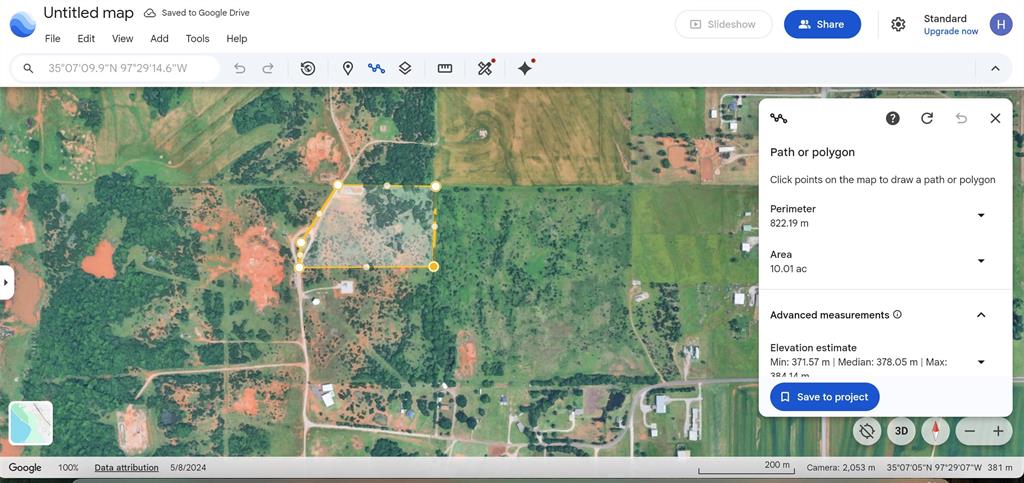1024x483 pixels.
Task: Click the polygon panel path icon
Action: 778,118
